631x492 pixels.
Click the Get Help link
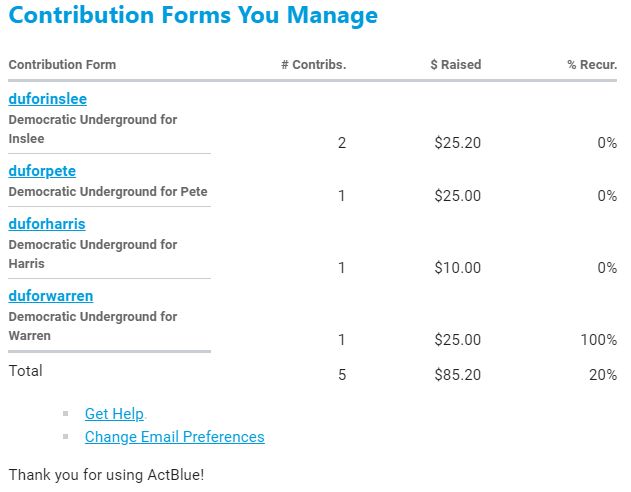click(115, 414)
